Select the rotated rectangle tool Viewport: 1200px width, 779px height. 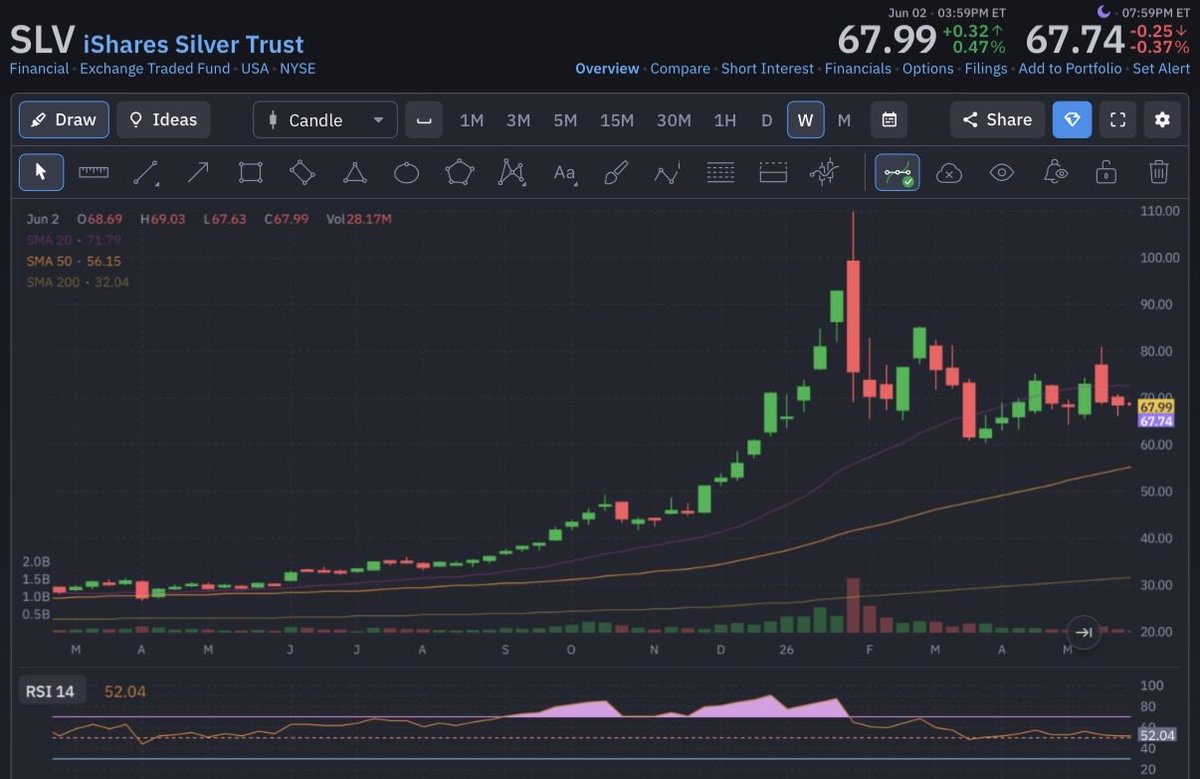pos(302,173)
